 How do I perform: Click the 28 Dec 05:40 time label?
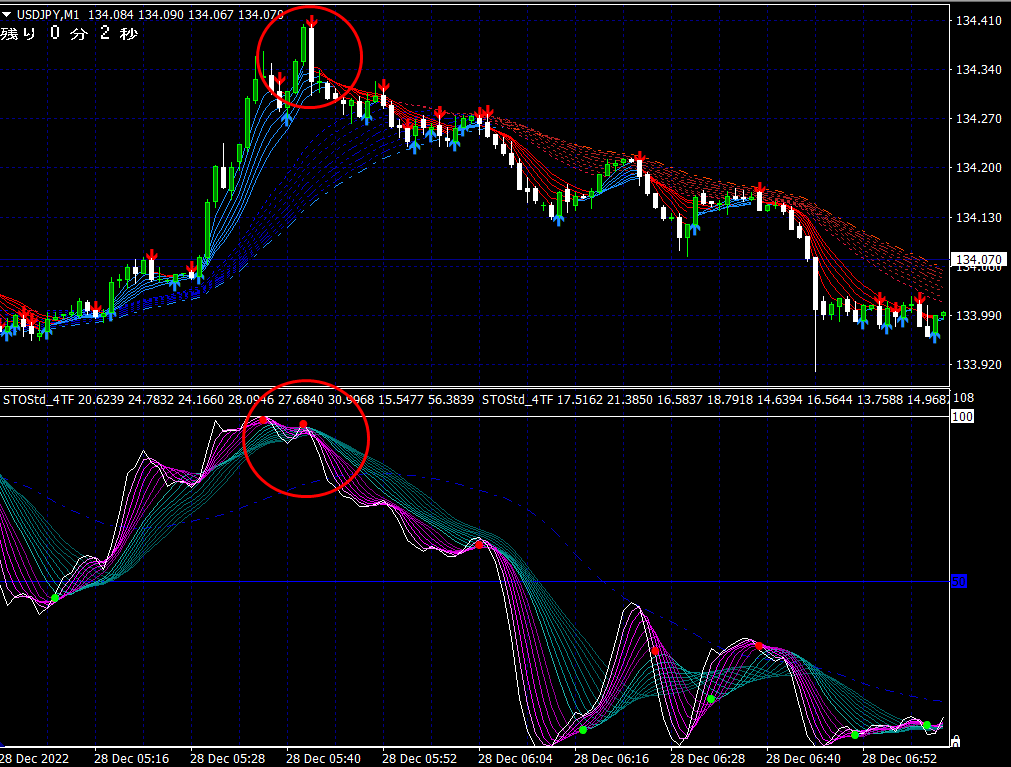(324, 758)
